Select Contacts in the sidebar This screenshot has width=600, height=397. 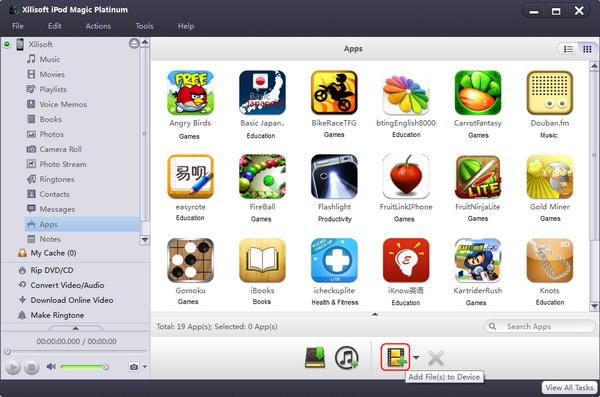54,194
